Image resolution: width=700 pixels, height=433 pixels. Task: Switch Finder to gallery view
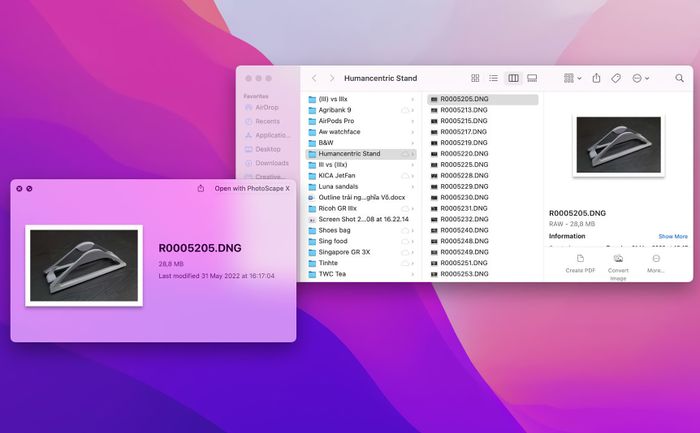click(x=532, y=78)
